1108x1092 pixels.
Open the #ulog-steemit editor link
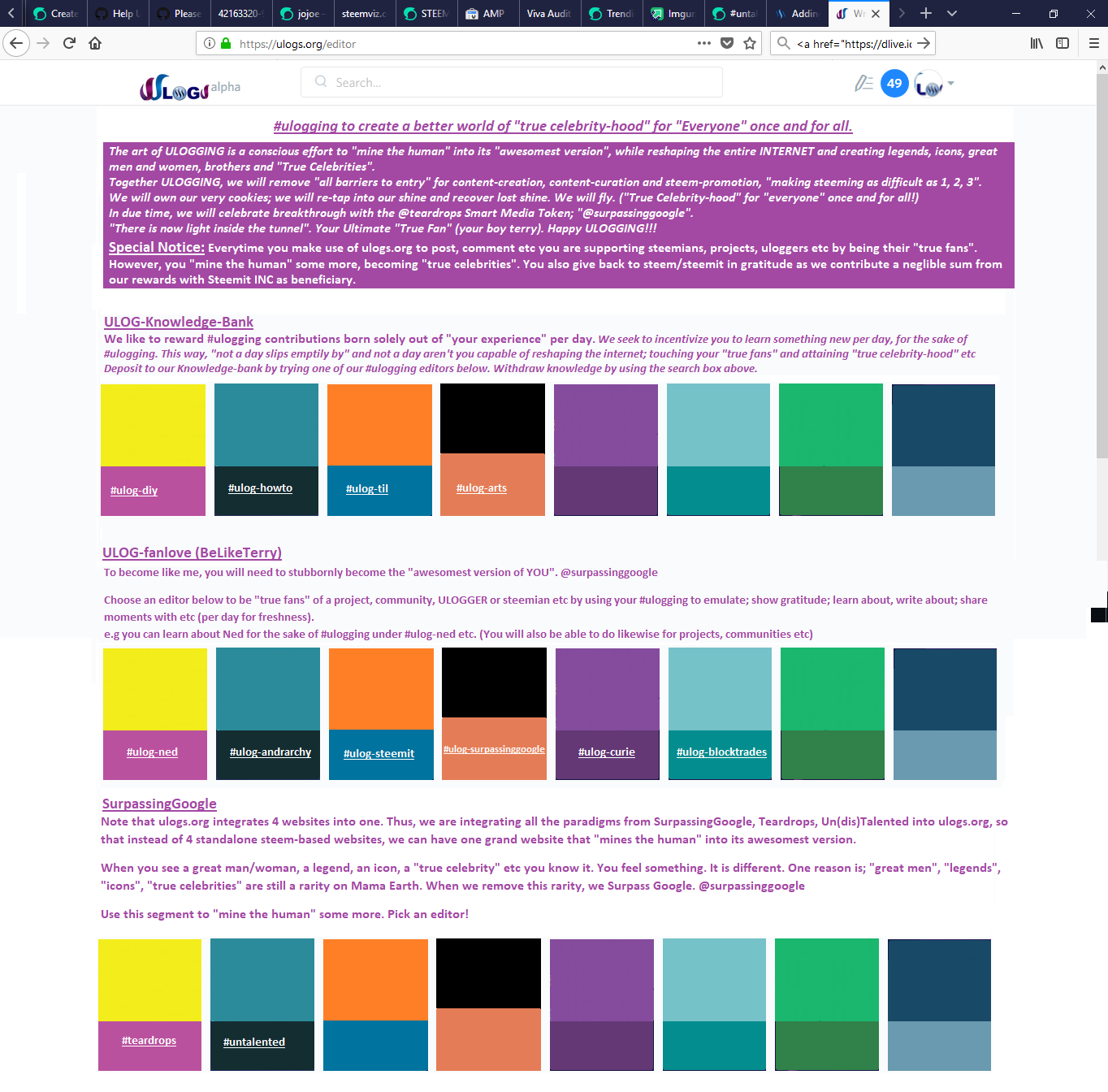379,753
